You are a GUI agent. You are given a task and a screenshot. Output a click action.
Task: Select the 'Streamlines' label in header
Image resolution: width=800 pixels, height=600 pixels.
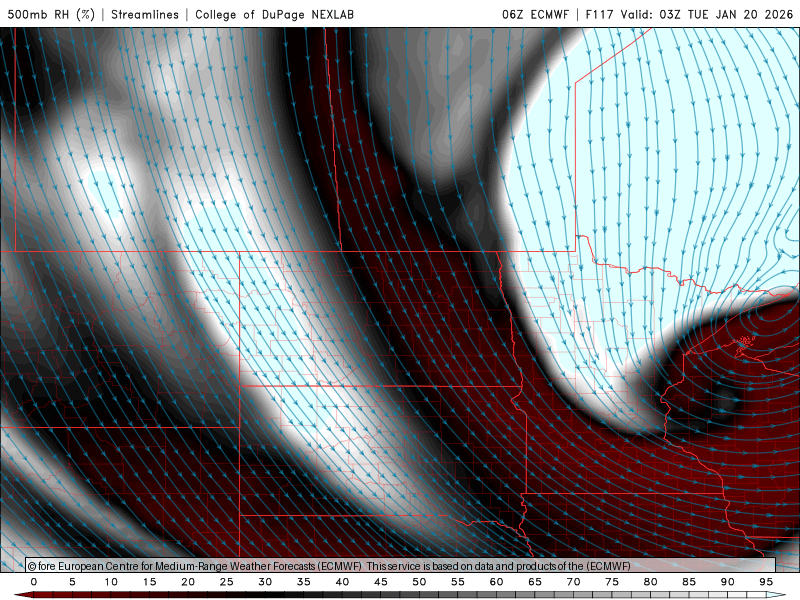tap(145, 14)
